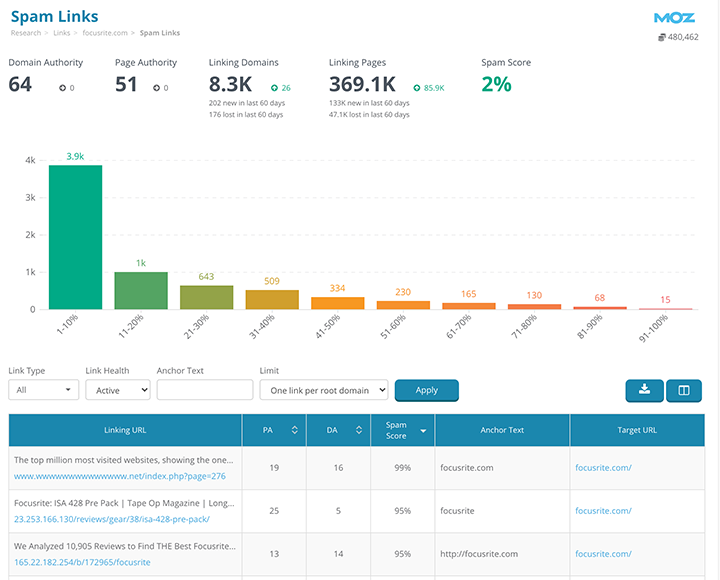Click the PA column sort arrows
Image resolution: width=720 pixels, height=580 pixels.
(x=295, y=430)
